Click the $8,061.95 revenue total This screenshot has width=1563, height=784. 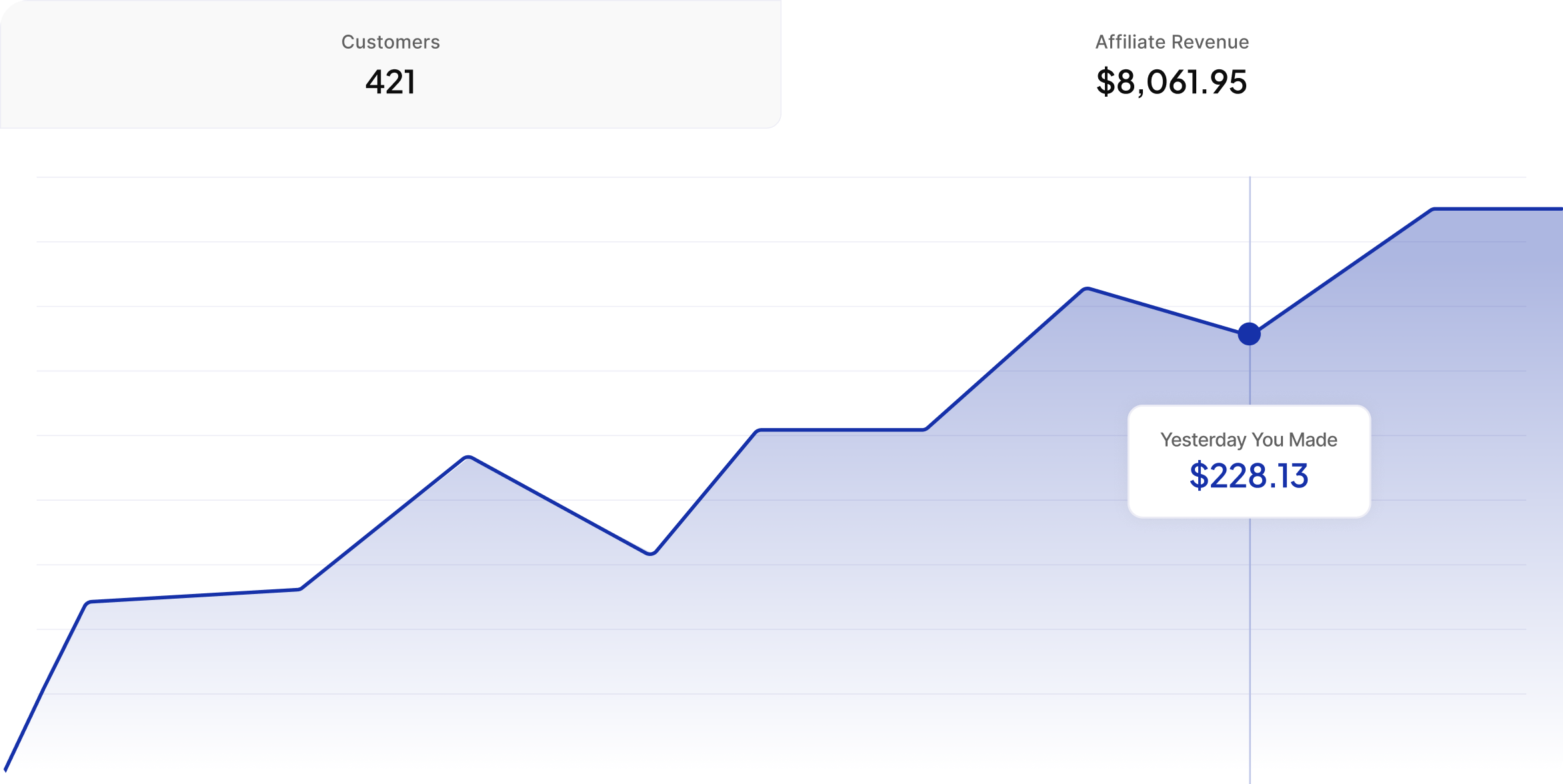click(x=1172, y=83)
